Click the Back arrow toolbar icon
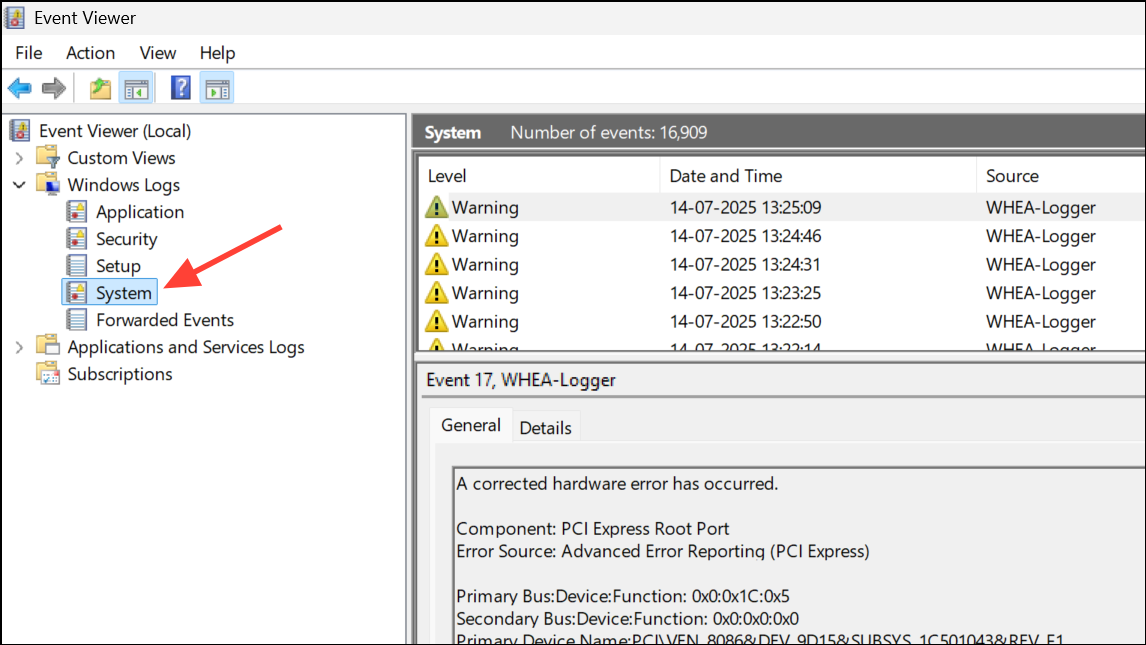 [x=20, y=88]
